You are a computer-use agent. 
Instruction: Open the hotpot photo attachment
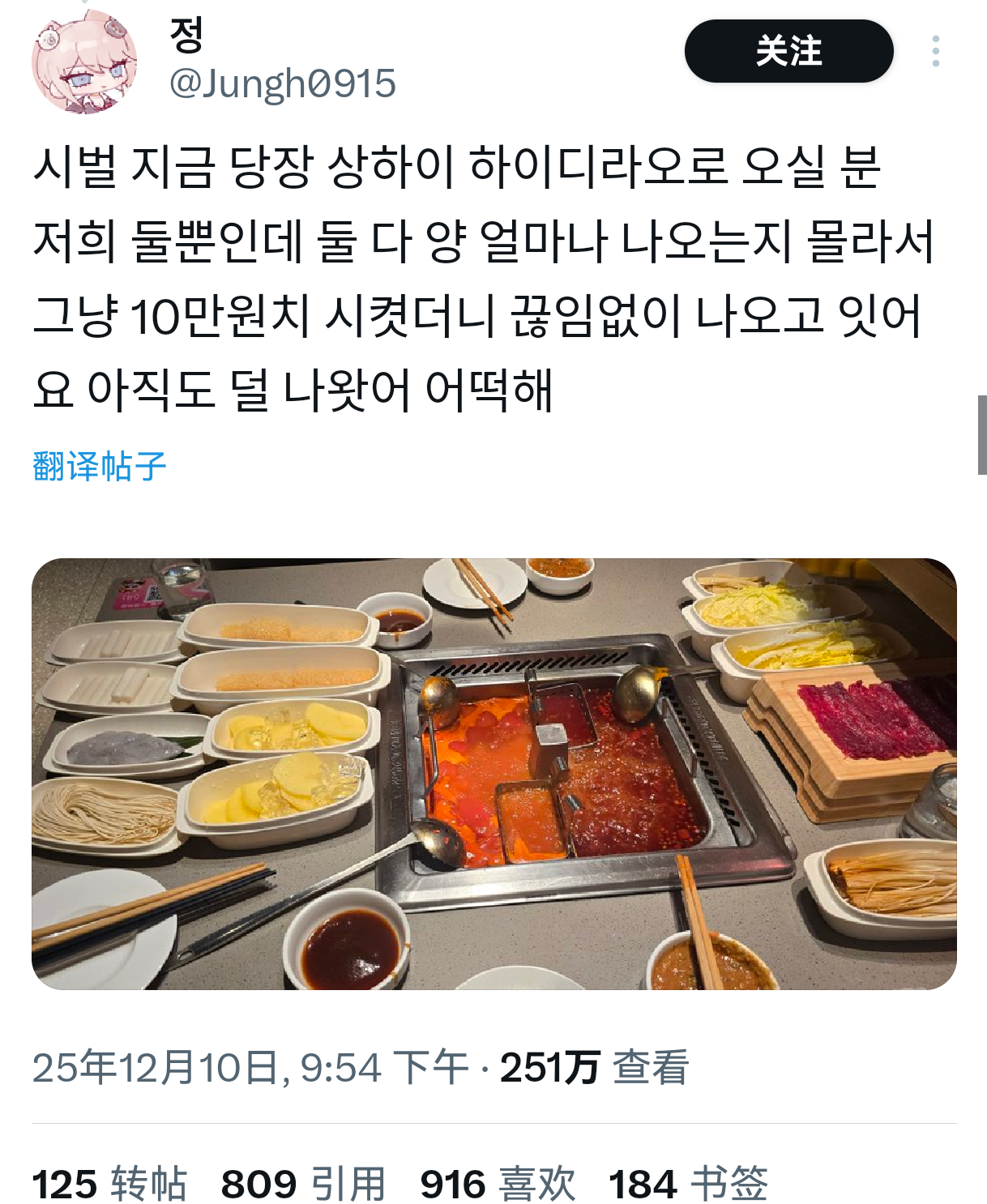(494, 774)
